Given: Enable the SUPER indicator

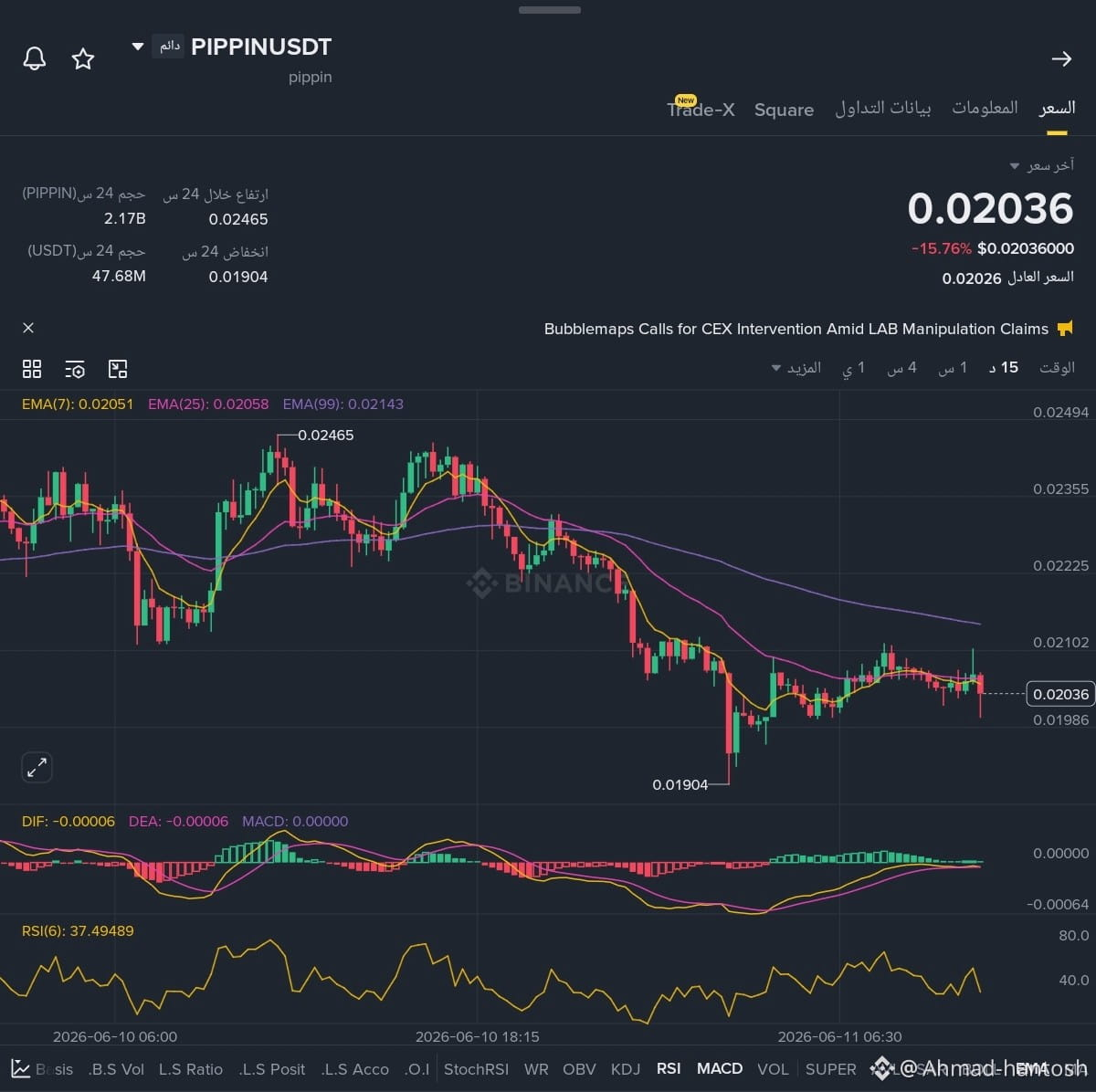Looking at the screenshot, I should pos(830,1069).
